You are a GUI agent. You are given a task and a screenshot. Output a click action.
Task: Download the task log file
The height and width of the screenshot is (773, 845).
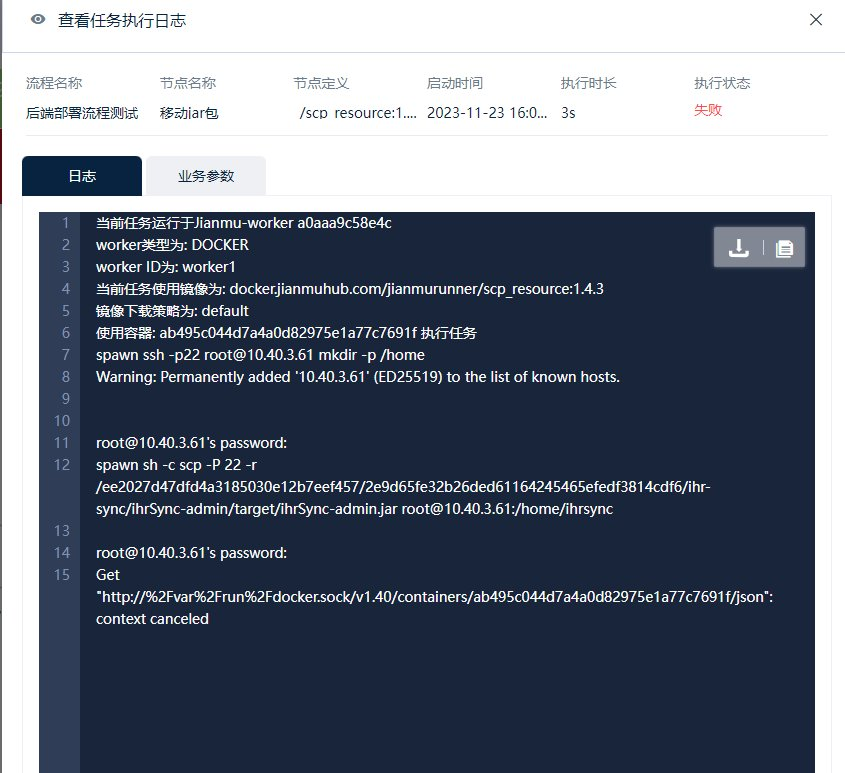[738, 247]
